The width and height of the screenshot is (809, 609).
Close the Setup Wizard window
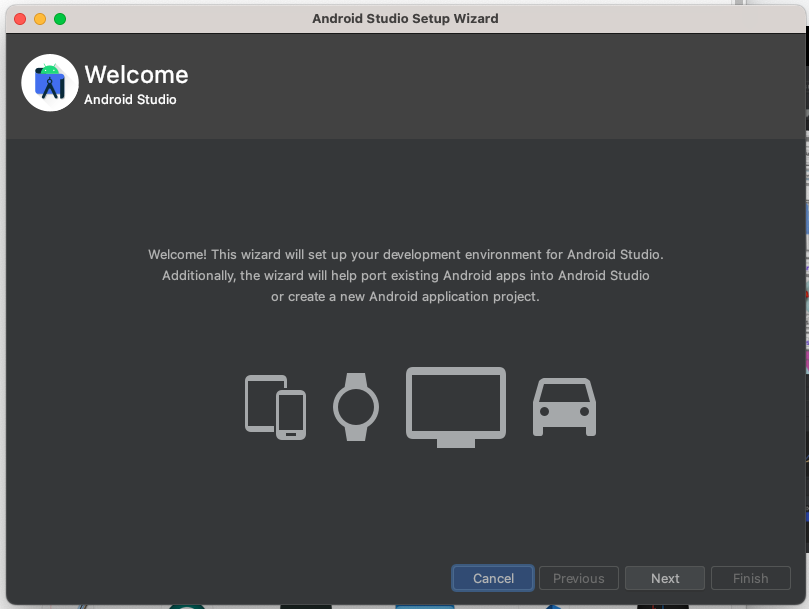pyautogui.click(x=20, y=19)
